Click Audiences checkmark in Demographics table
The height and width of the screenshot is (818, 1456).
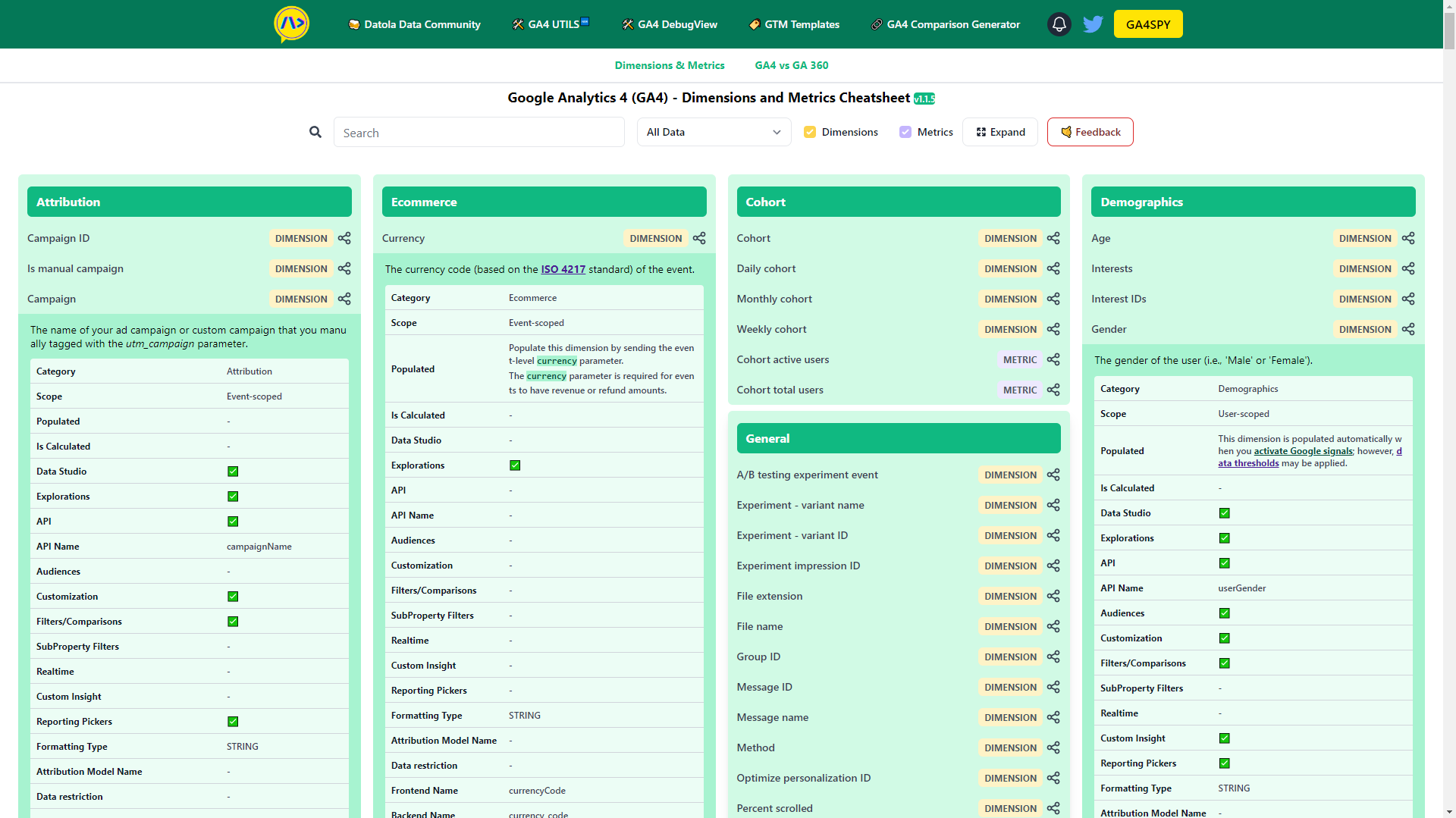[x=1225, y=613]
